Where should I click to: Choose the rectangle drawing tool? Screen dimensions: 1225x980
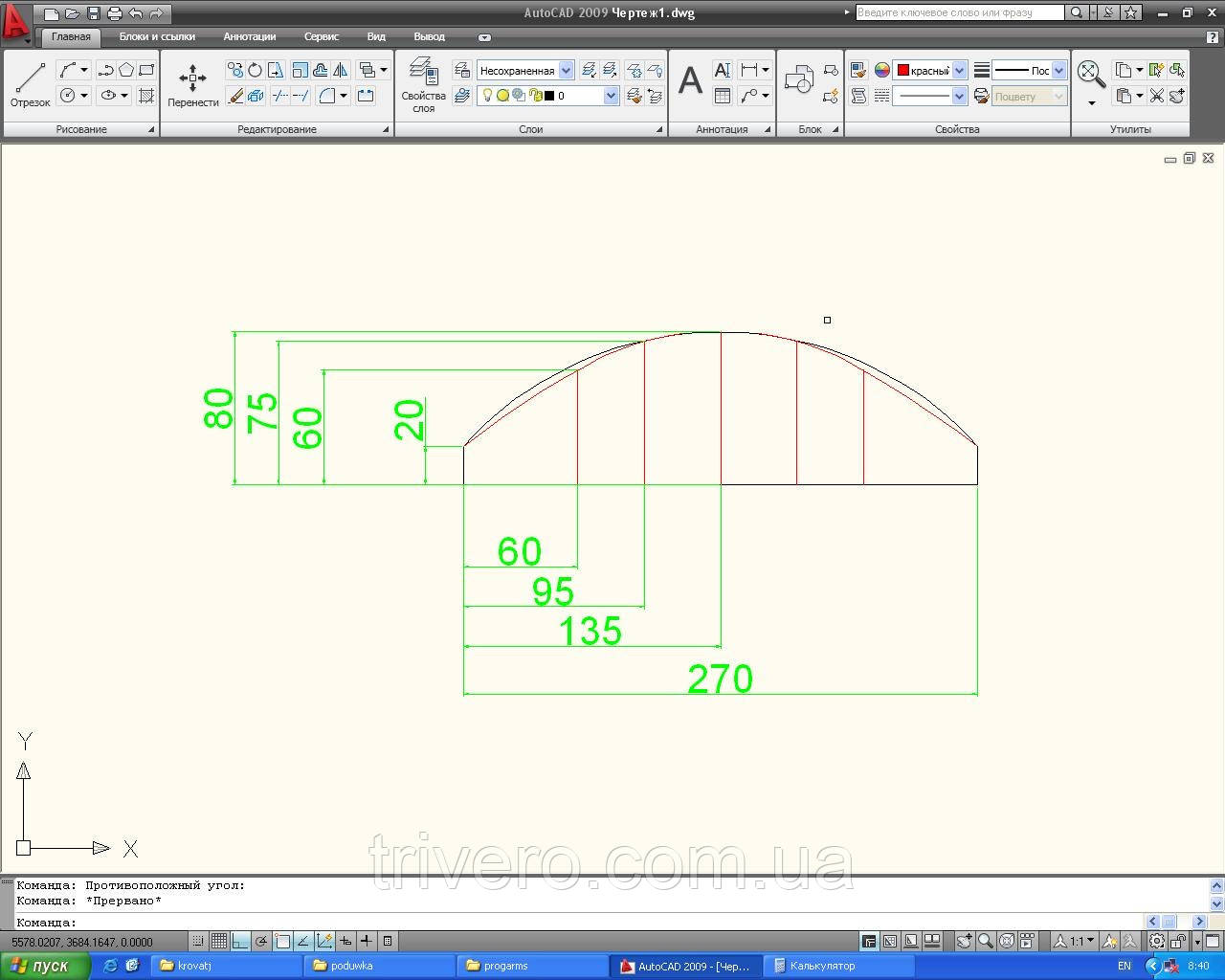point(146,70)
